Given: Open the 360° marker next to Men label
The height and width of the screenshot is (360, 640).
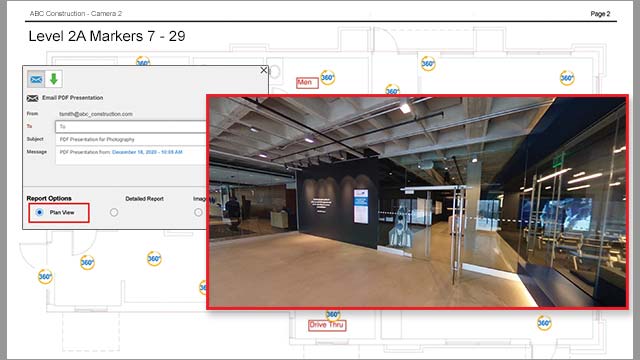Looking at the screenshot, I should pyautogui.click(x=328, y=77).
